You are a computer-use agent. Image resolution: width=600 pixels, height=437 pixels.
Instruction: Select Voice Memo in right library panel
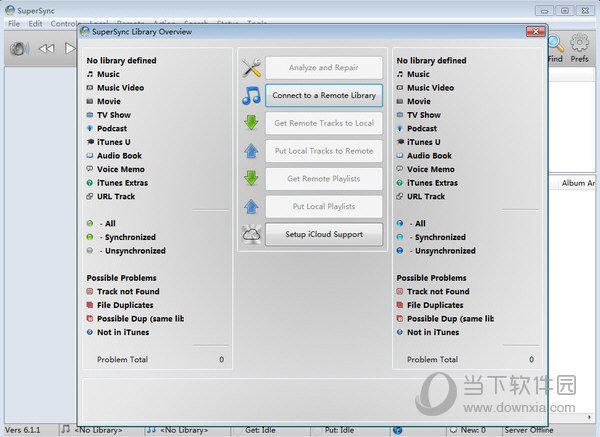coord(430,169)
